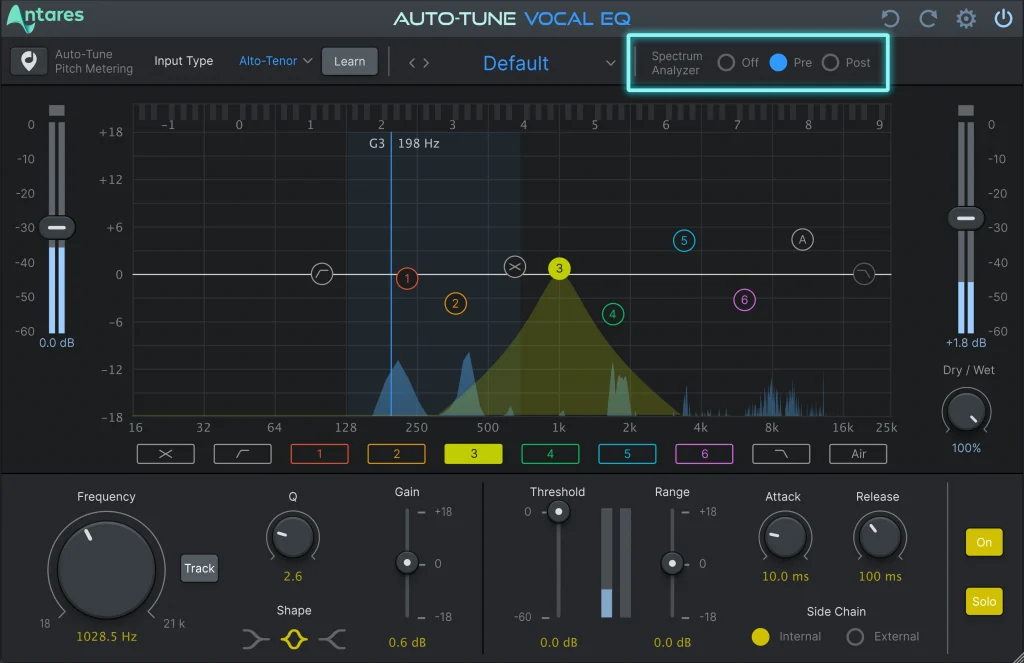The height and width of the screenshot is (663, 1024).
Task: Click the undo arrow icon
Action: pyautogui.click(x=890, y=18)
